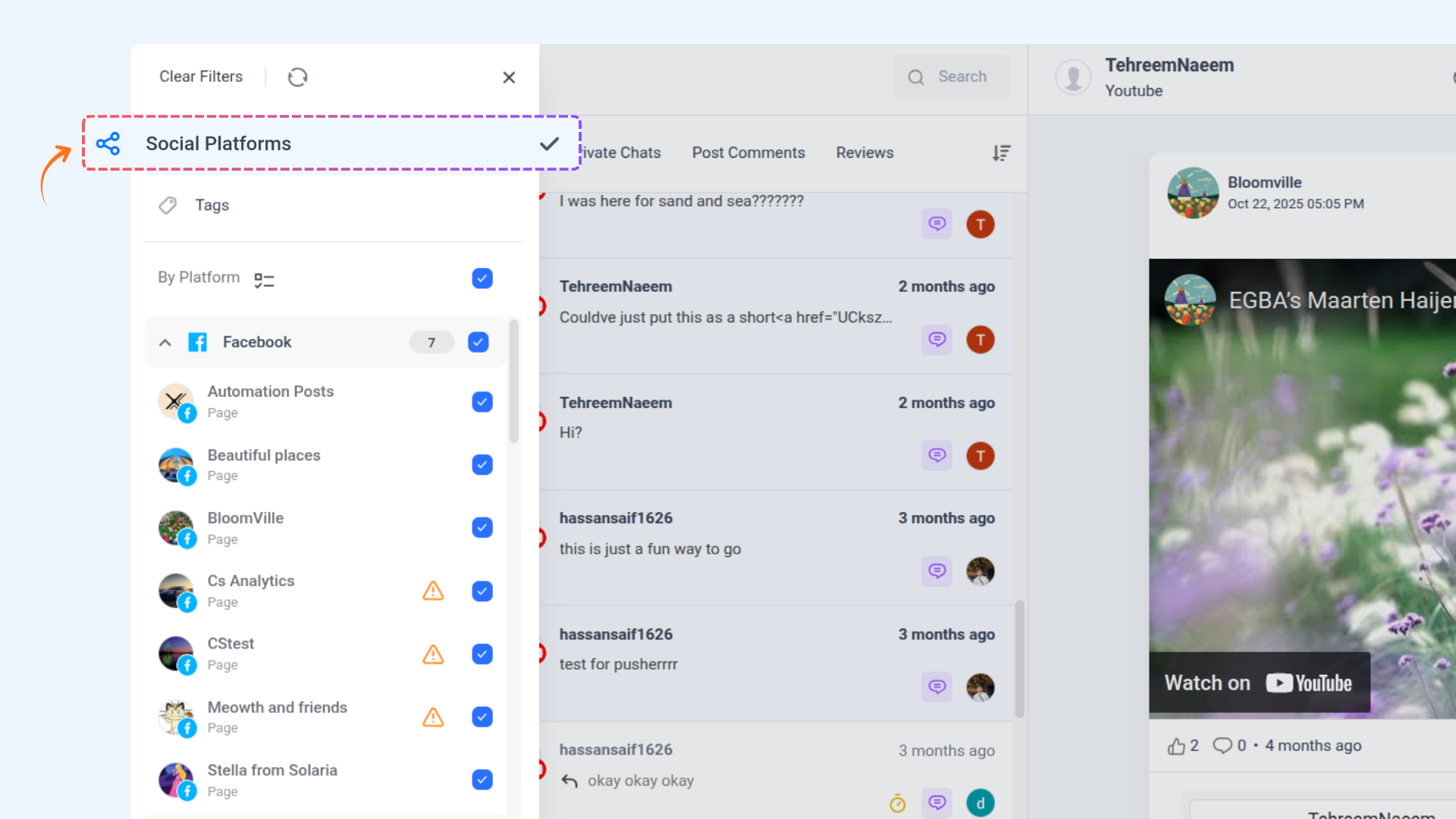
Task: Click the magnifier search icon
Action: (x=916, y=77)
